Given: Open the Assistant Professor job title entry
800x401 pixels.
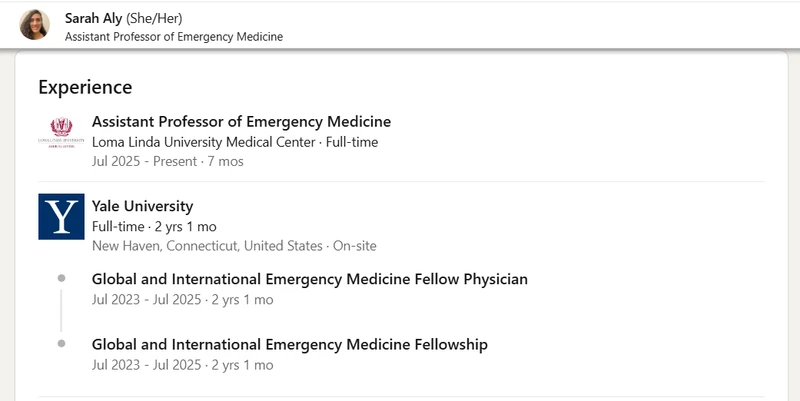Looking at the screenshot, I should [x=241, y=122].
